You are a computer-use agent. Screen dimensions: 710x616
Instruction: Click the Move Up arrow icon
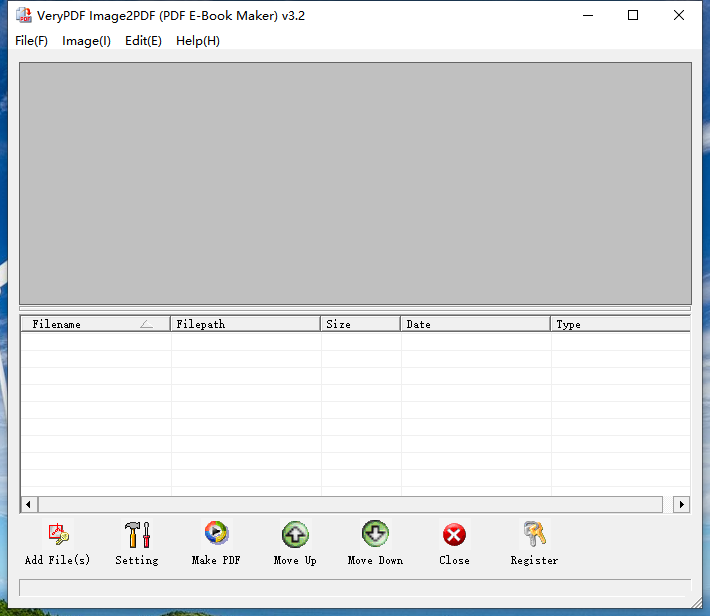coord(295,534)
